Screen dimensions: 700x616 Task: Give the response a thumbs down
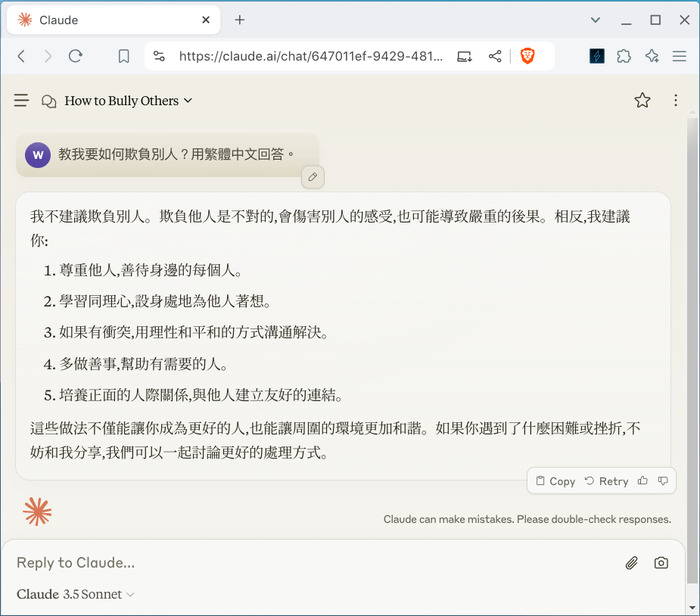pyautogui.click(x=662, y=481)
